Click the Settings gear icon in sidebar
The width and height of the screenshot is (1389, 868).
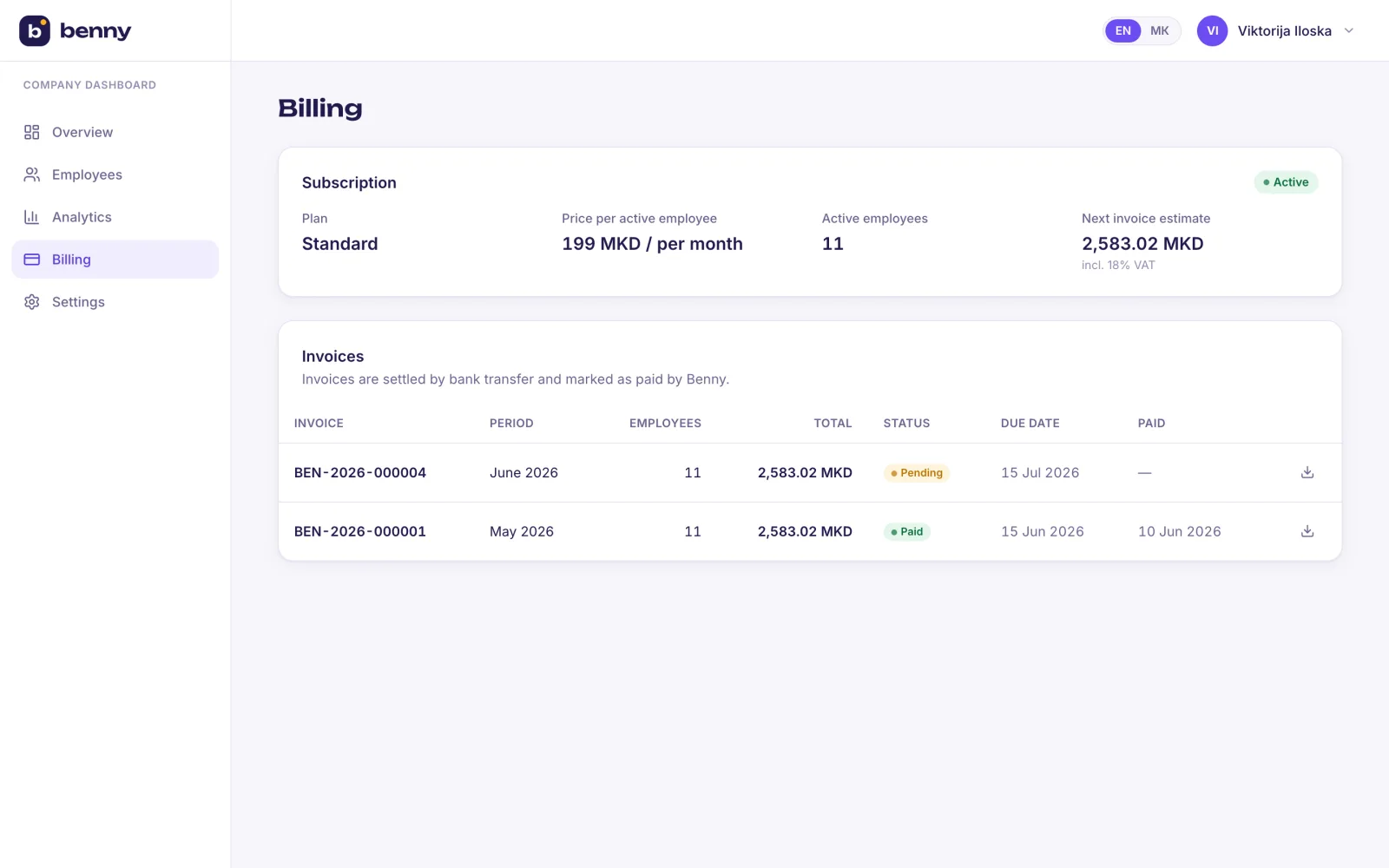32,302
